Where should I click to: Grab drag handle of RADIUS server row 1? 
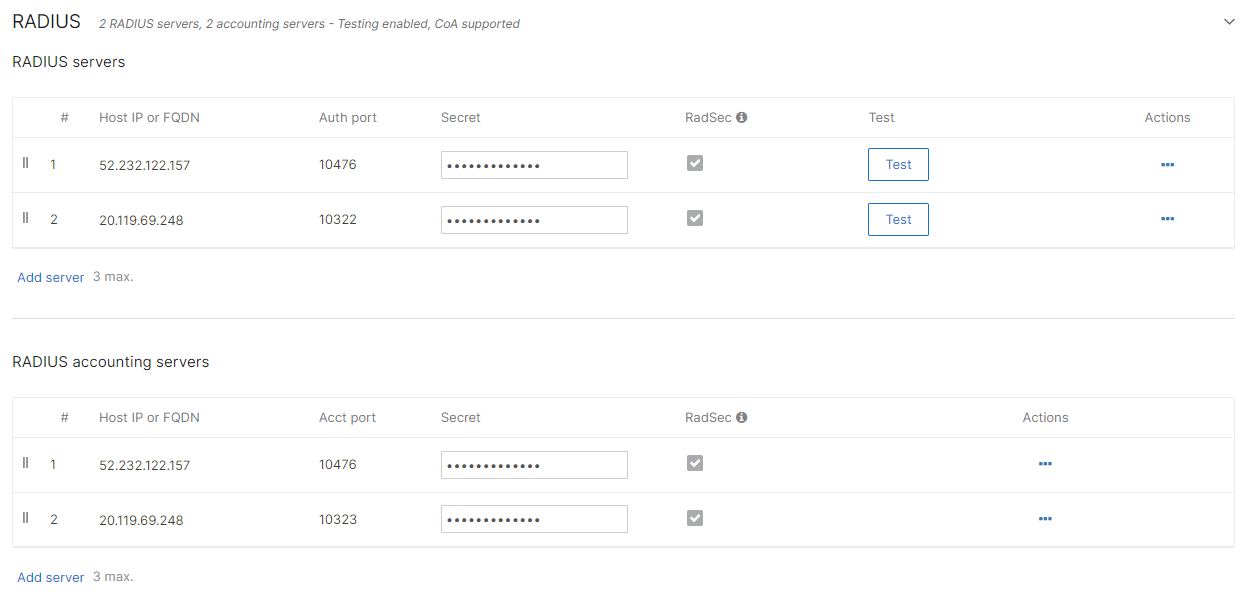26,163
